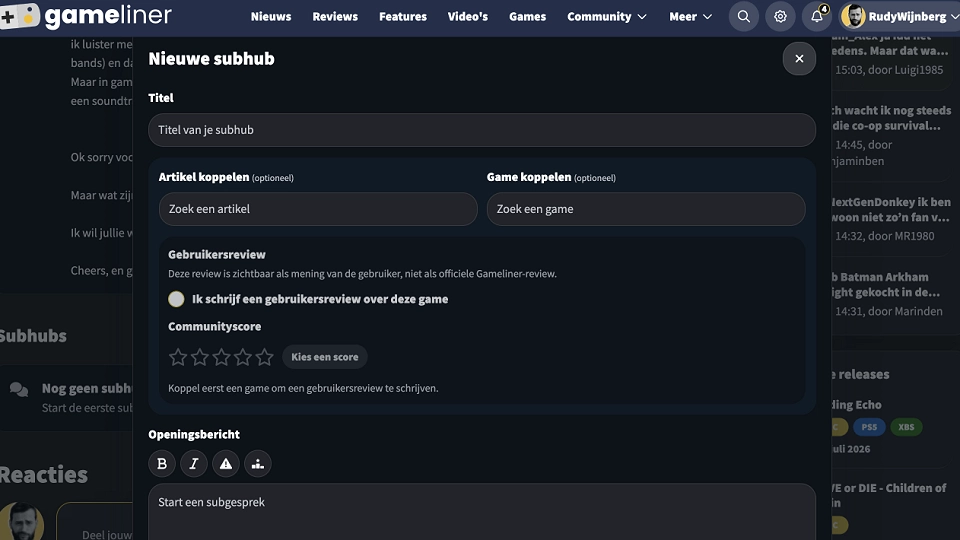Focus the 'Titel van je subhub' field
Viewport: 960px width, 540px height.
pyautogui.click(x=482, y=130)
